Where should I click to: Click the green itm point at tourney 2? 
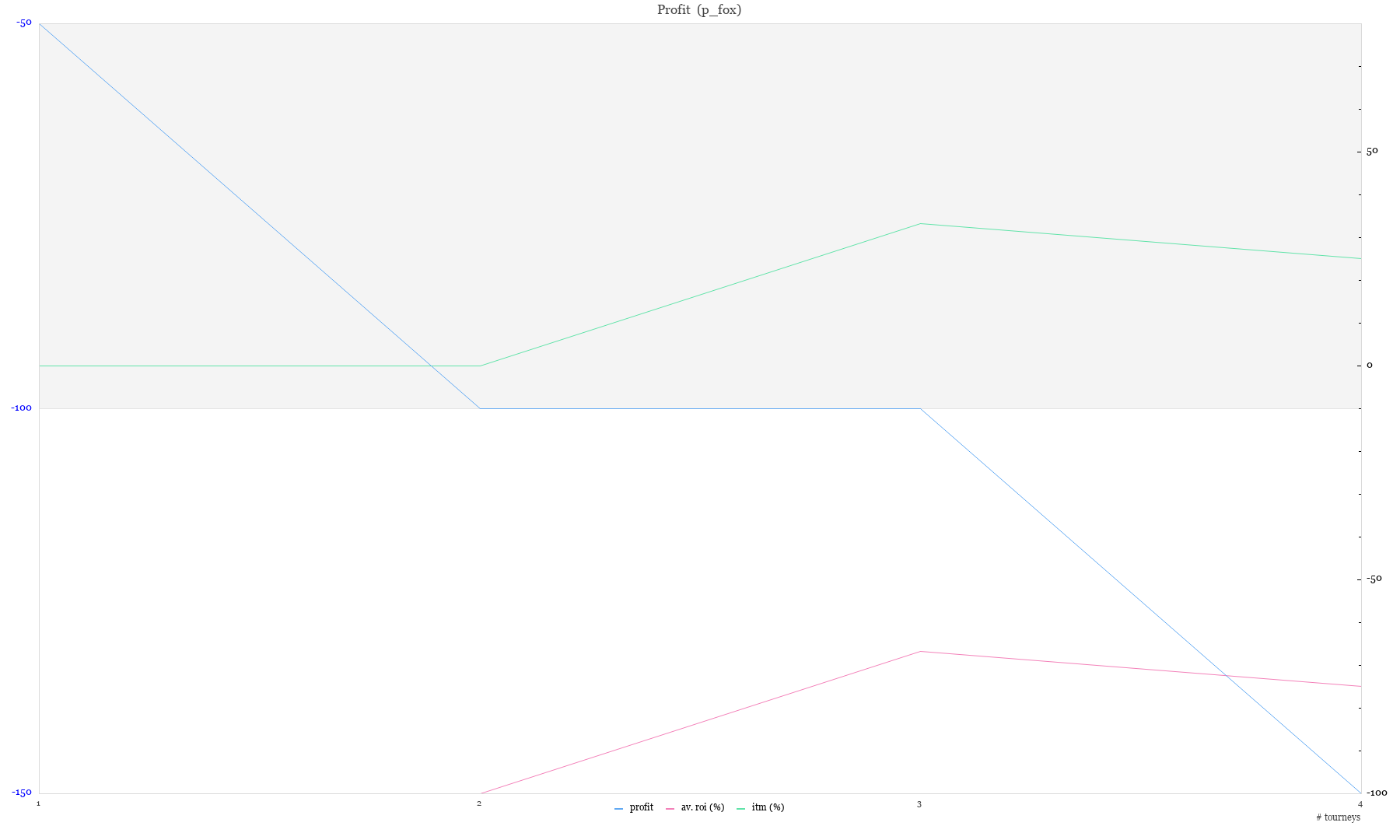480,366
